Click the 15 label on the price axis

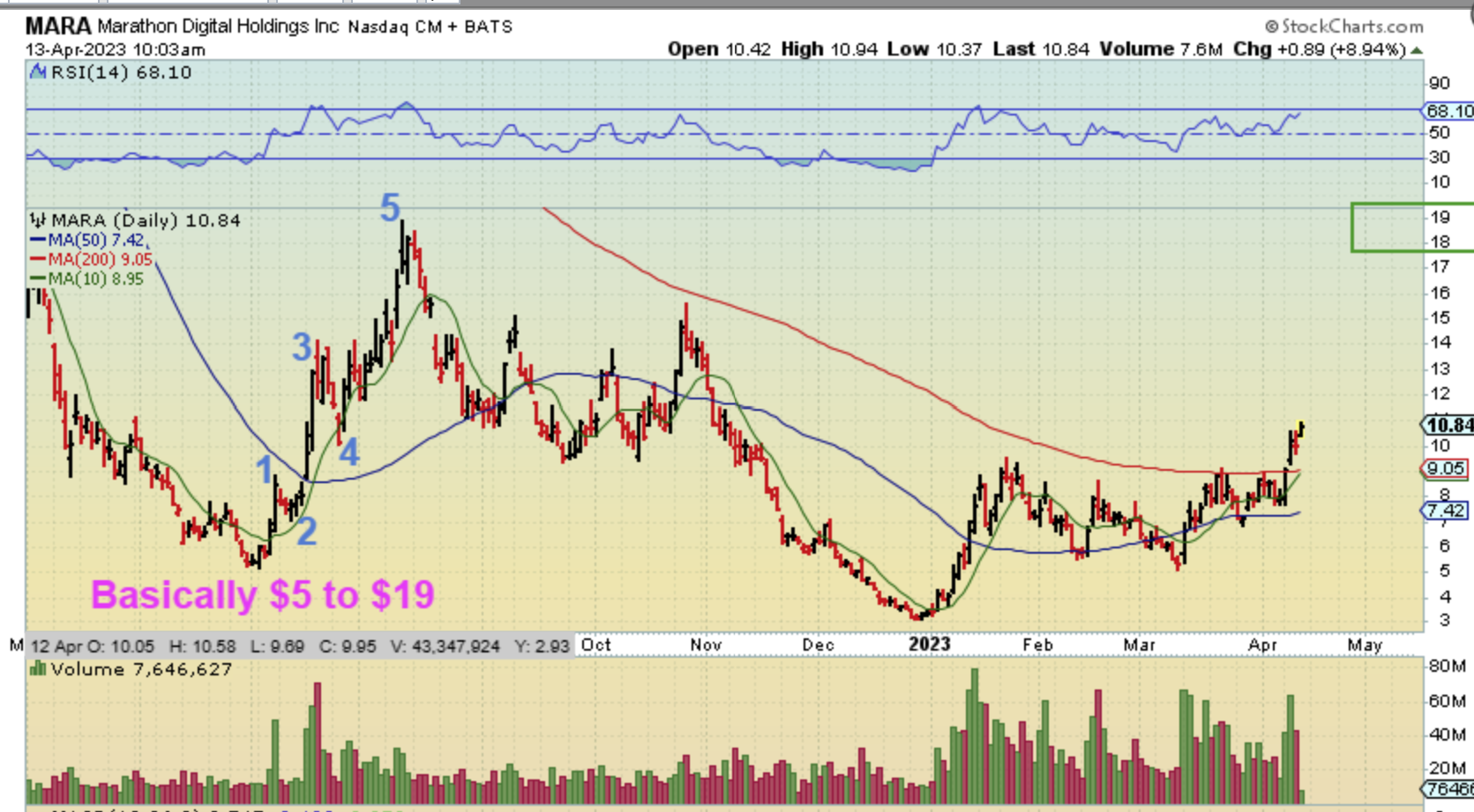1440,317
